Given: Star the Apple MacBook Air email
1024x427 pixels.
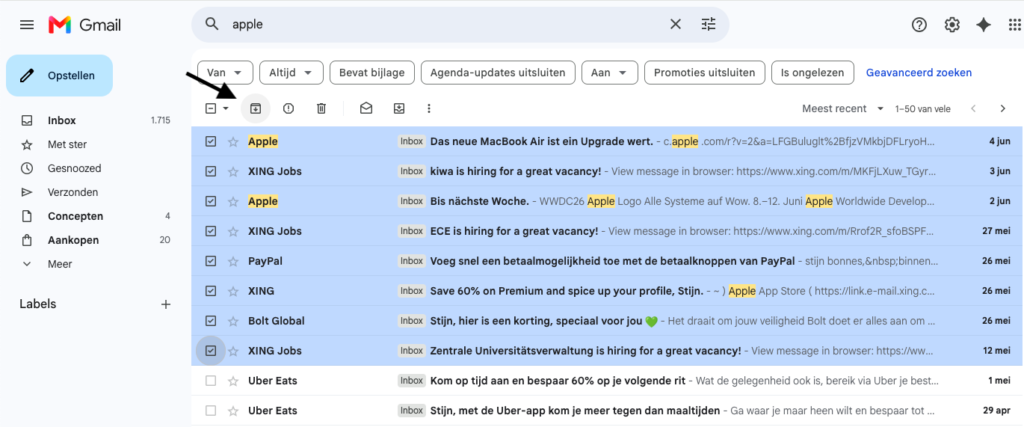Looking at the screenshot, I should (x=233, y=142).
